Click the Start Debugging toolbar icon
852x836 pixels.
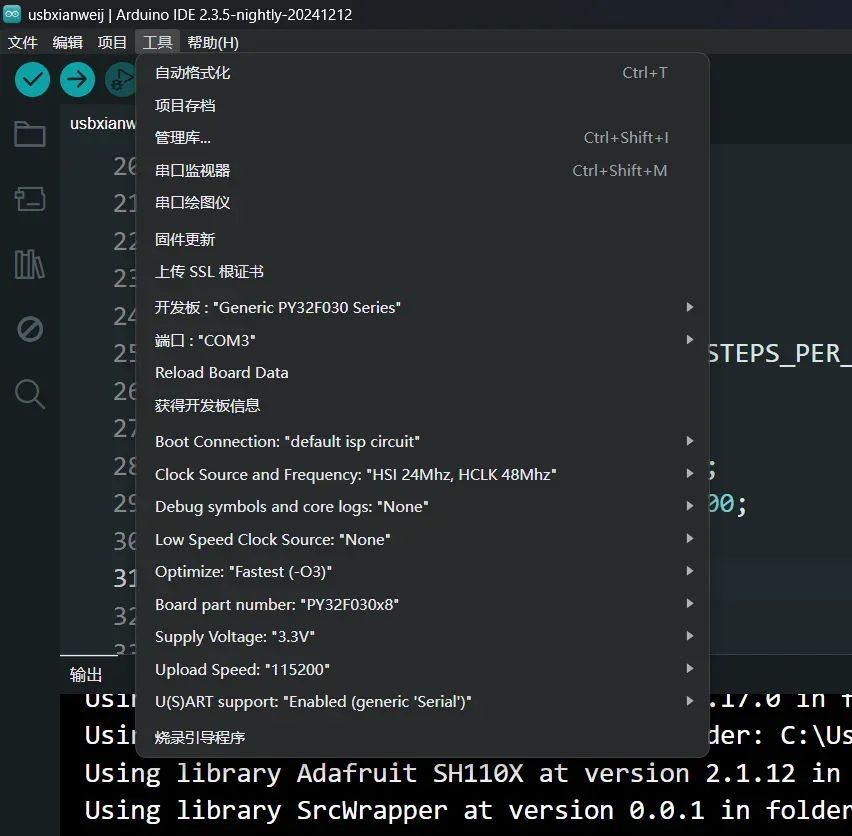pyautogui.click(x=121, y=79)
